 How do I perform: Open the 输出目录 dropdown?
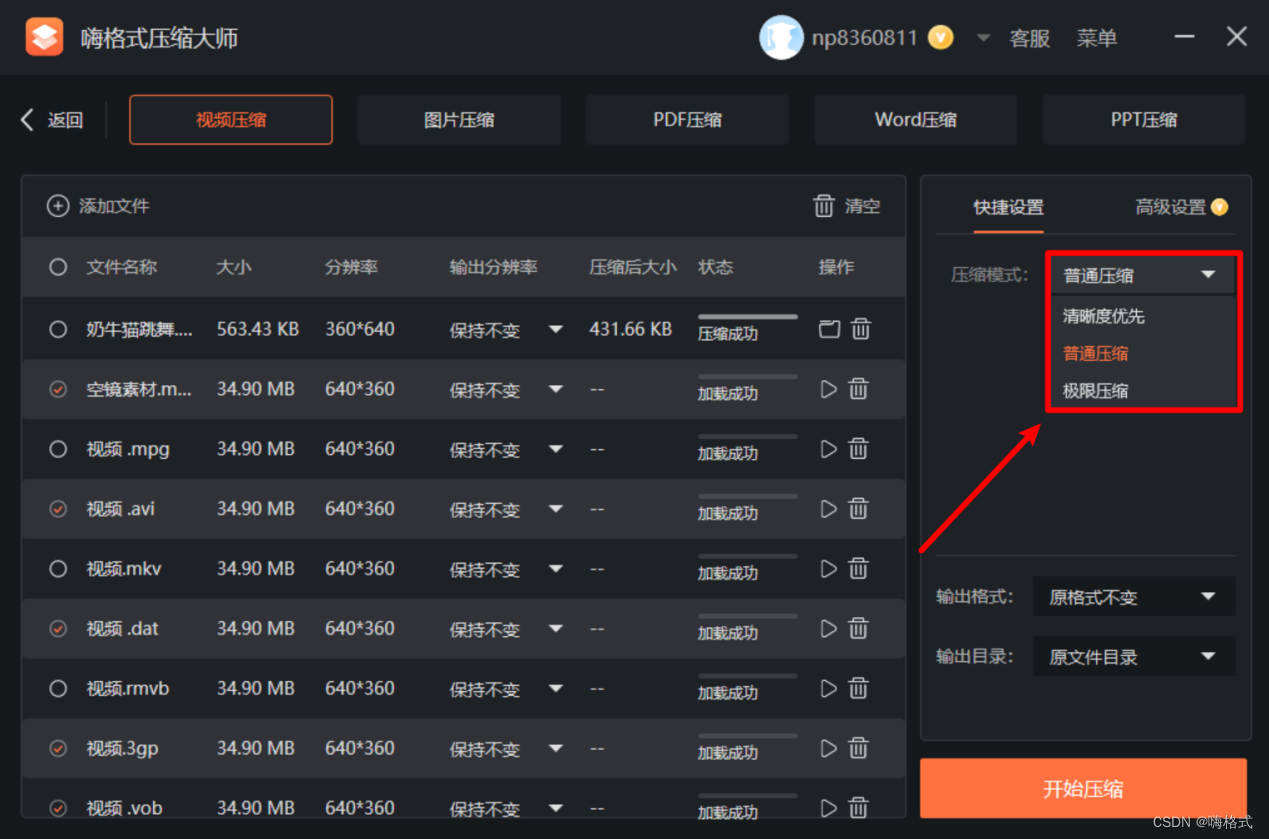point(1134,657)
